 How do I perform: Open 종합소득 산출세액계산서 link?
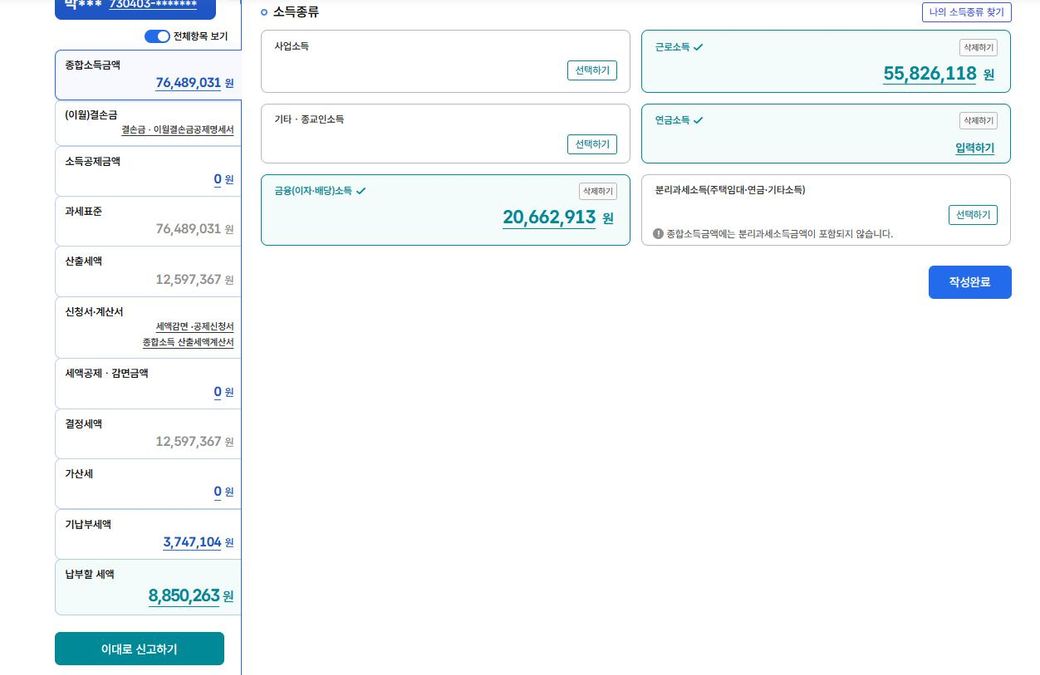tap(188, 342)
